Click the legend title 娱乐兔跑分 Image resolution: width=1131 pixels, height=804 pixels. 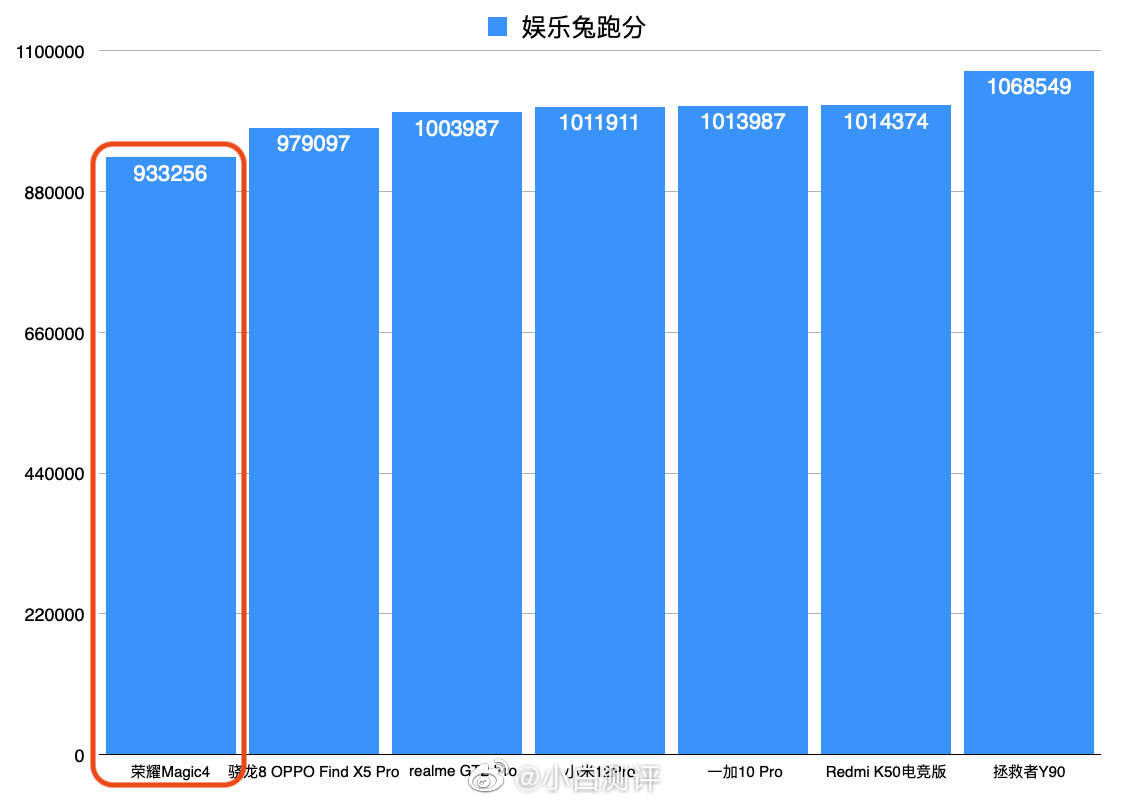click(583, 27)
